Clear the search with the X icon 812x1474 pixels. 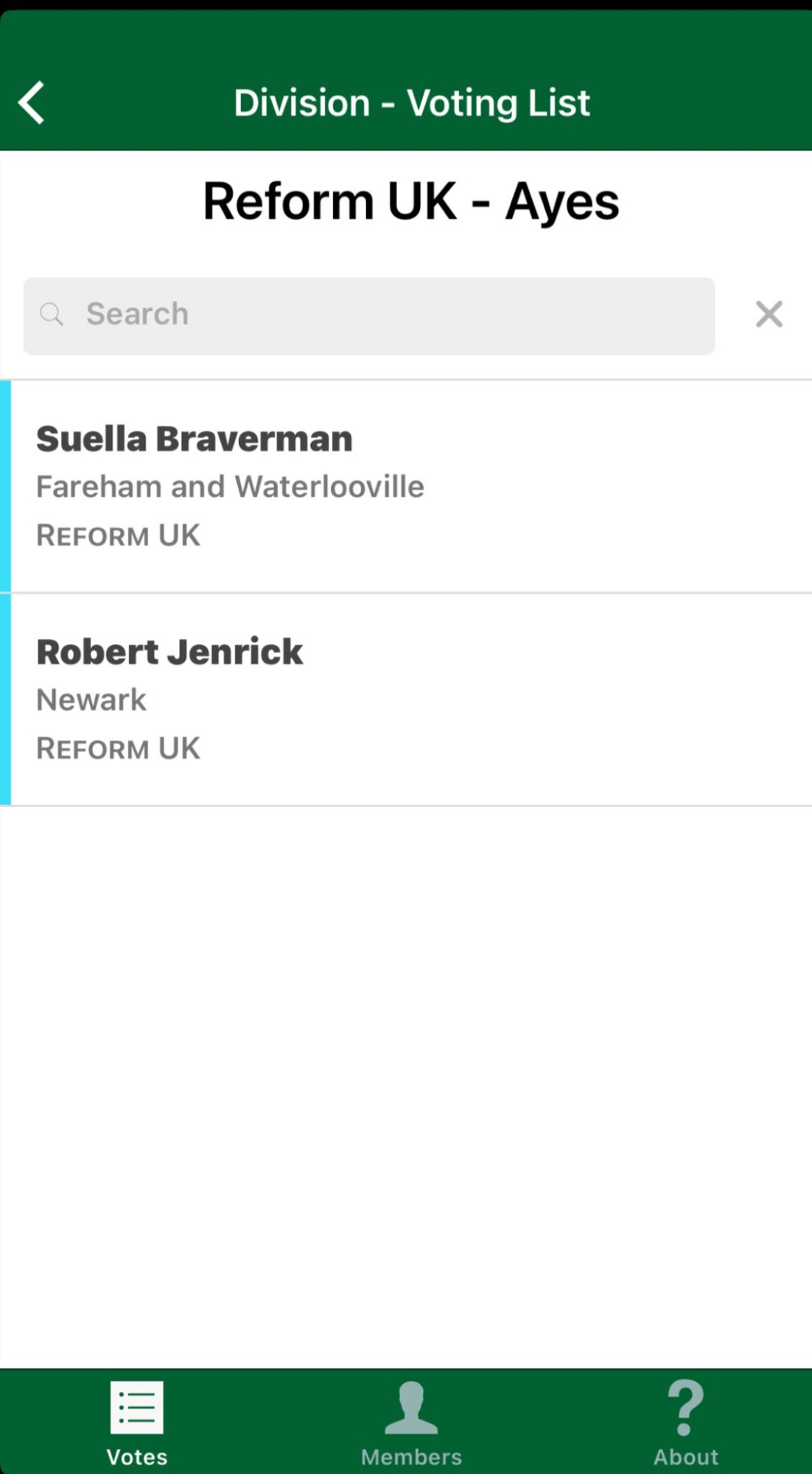pyautogui.click(x=769, y=315)
